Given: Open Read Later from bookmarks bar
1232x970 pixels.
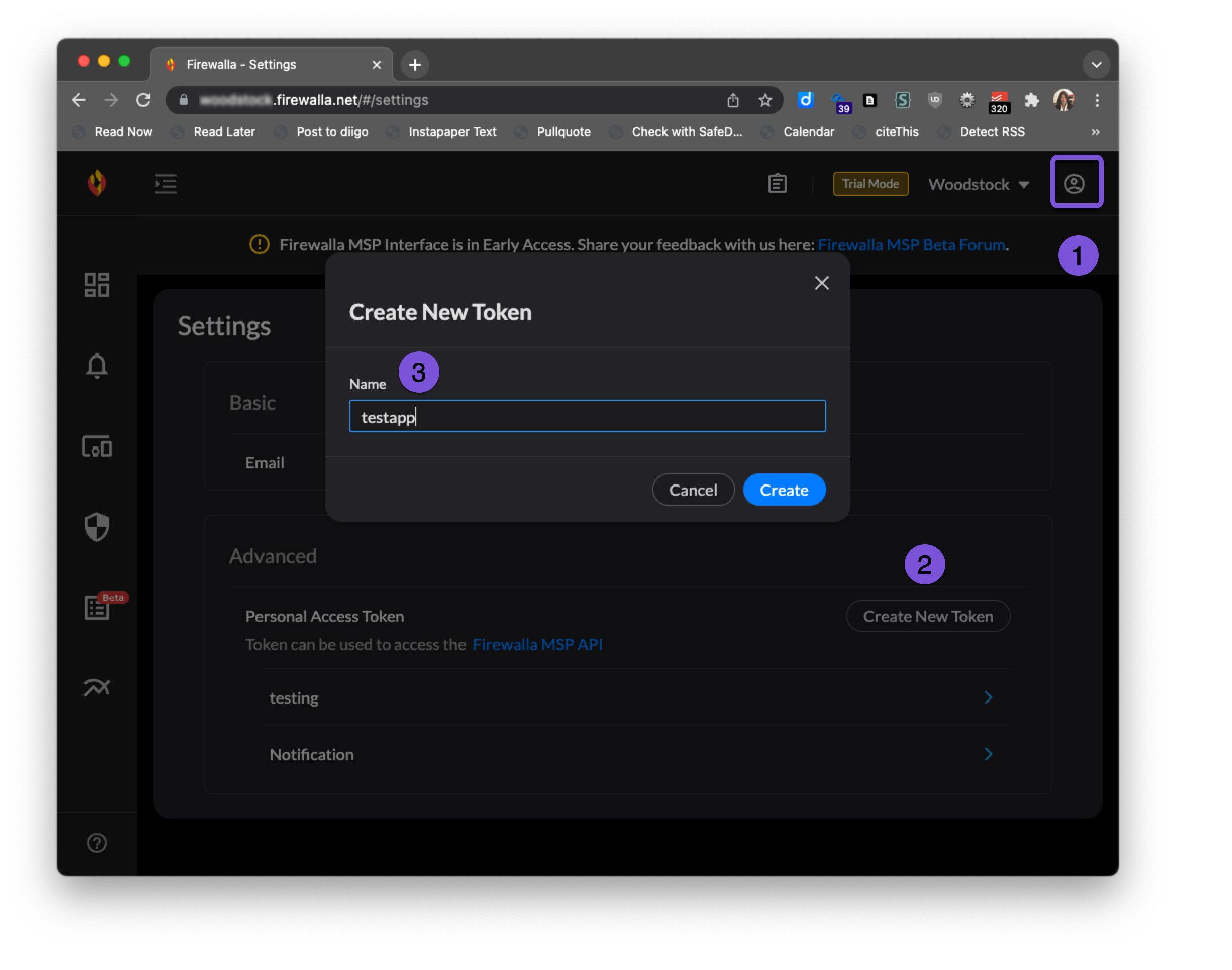Looking at the screenshot, I should point(225,132).
